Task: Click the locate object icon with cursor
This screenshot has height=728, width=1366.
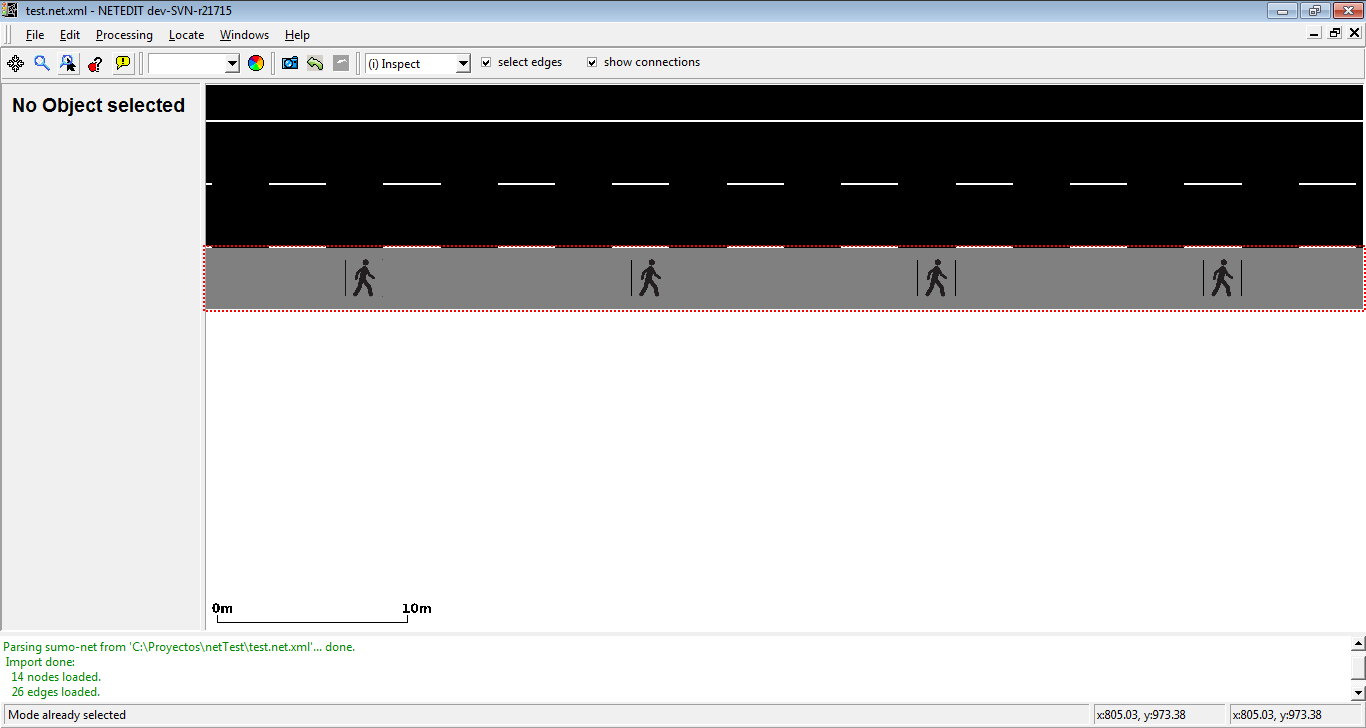Action: [x=68, y=63]
